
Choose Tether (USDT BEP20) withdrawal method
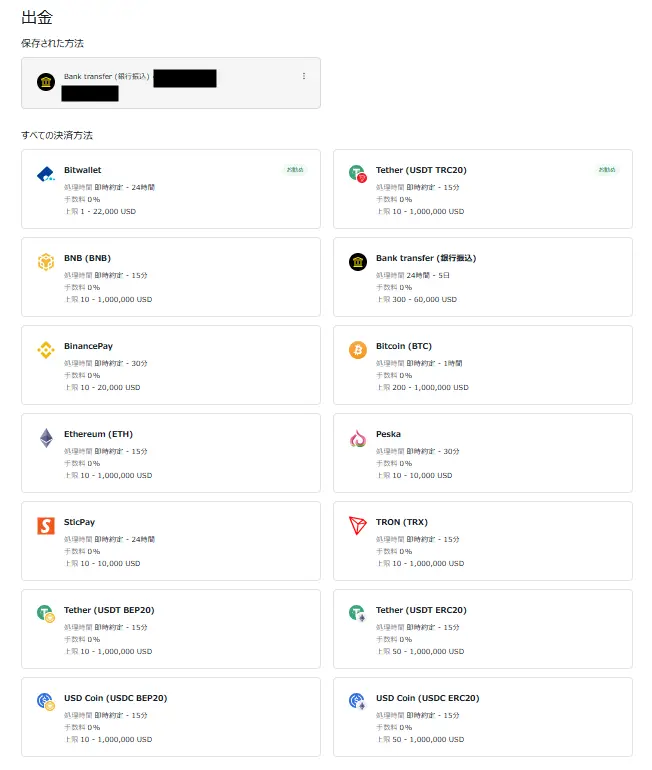tap(171, 629)
